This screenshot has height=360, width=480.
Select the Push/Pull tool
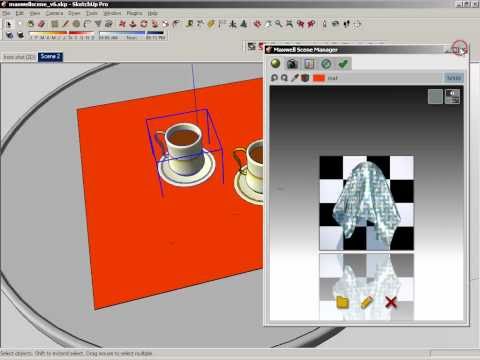coord(133,24)
